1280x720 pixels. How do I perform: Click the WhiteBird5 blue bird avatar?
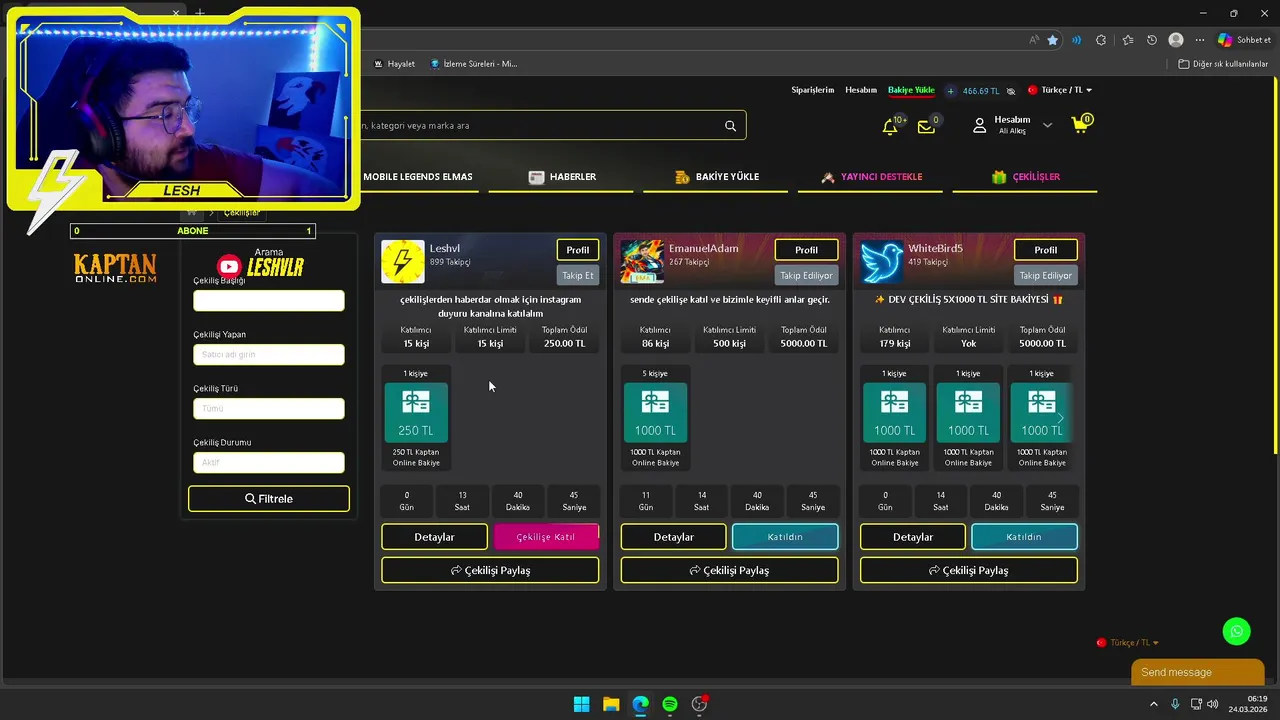(881, 262)
